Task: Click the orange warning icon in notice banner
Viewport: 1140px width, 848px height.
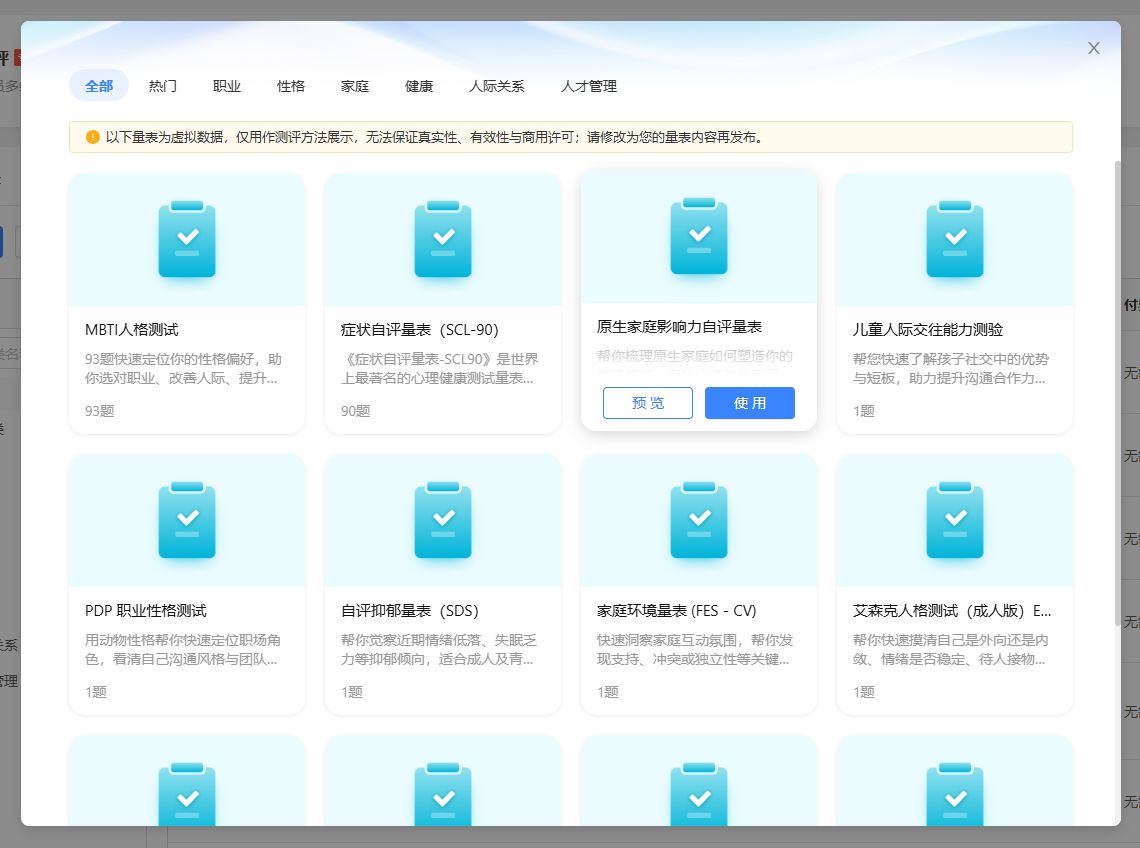Action: (x=92, y=137)
